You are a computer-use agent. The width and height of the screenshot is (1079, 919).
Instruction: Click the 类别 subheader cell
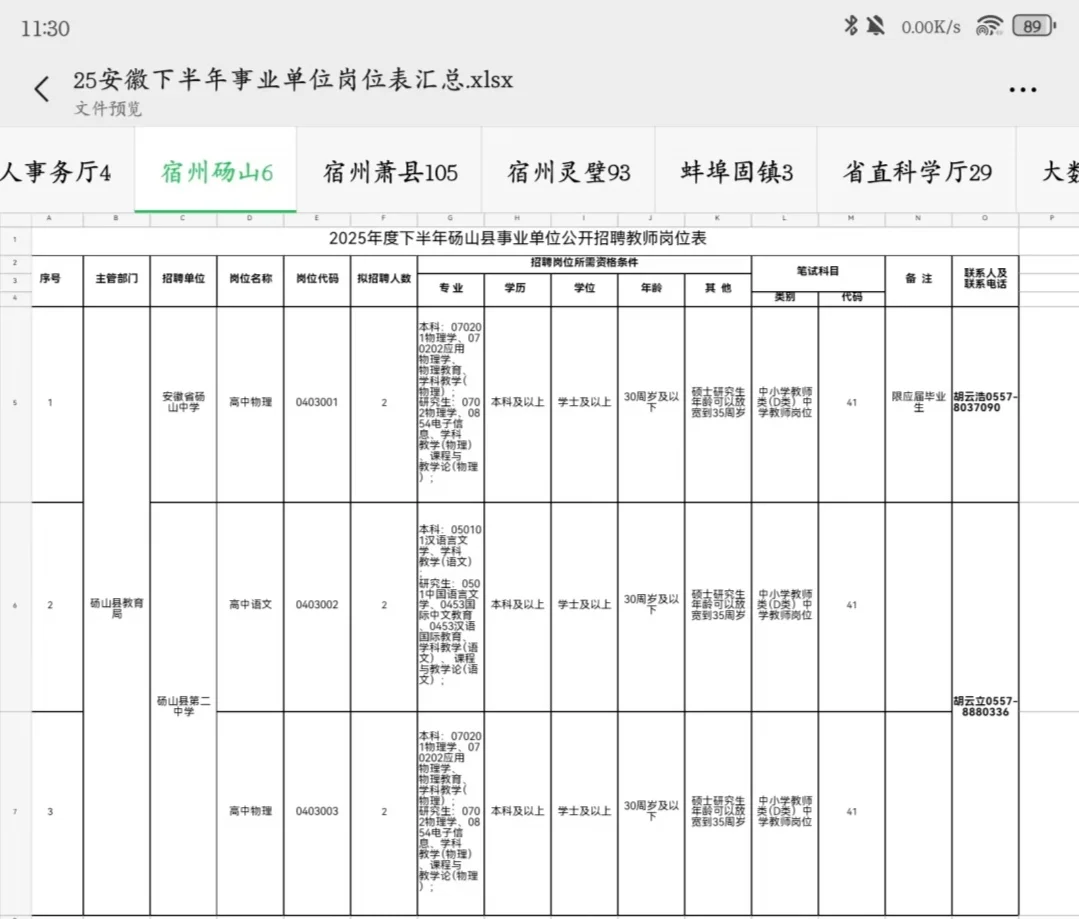pos(784,297)
